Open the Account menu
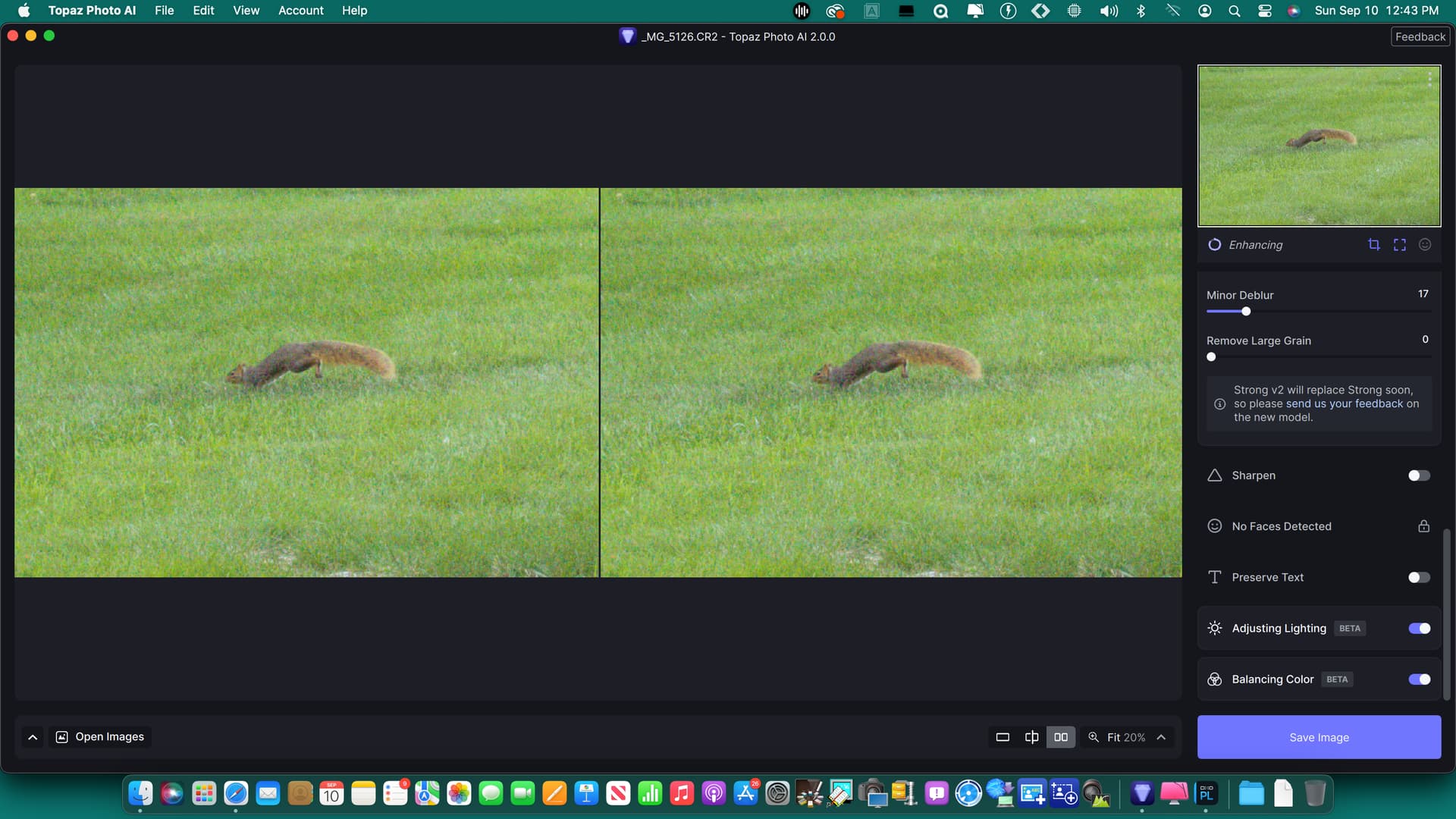 tap(300, 11)
